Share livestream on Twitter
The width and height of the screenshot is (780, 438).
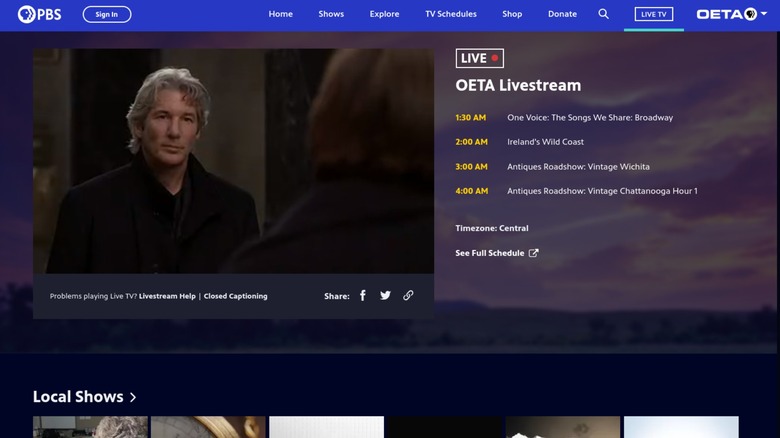386,296
